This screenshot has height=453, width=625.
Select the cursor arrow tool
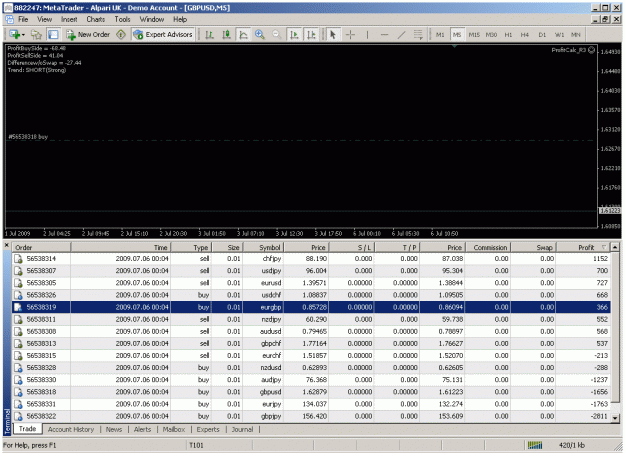[333, 35]
